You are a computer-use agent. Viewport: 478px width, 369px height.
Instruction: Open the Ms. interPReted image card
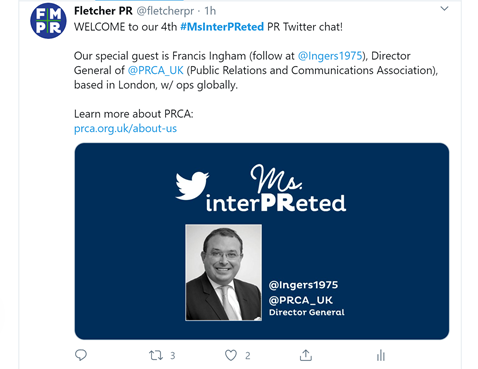(262, 241)
